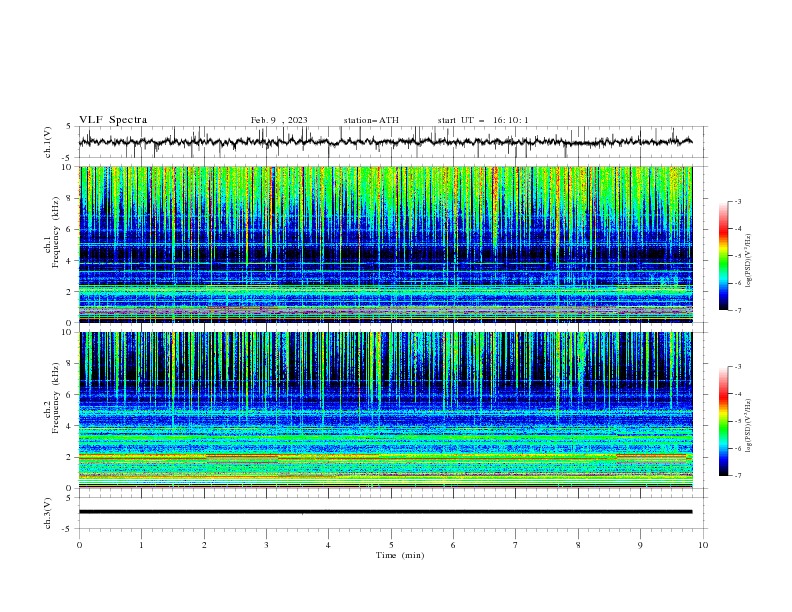Click the ch.1 spectrogram panel

(385, 244)
